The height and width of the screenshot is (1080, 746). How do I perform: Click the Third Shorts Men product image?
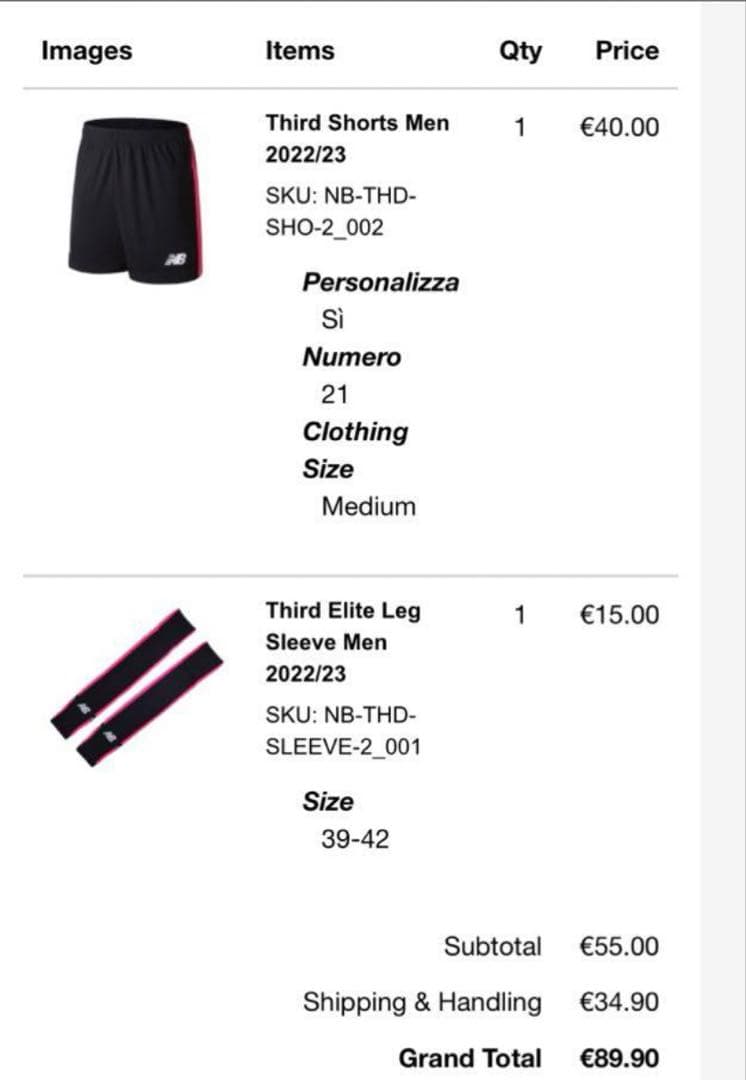(135, 200)
